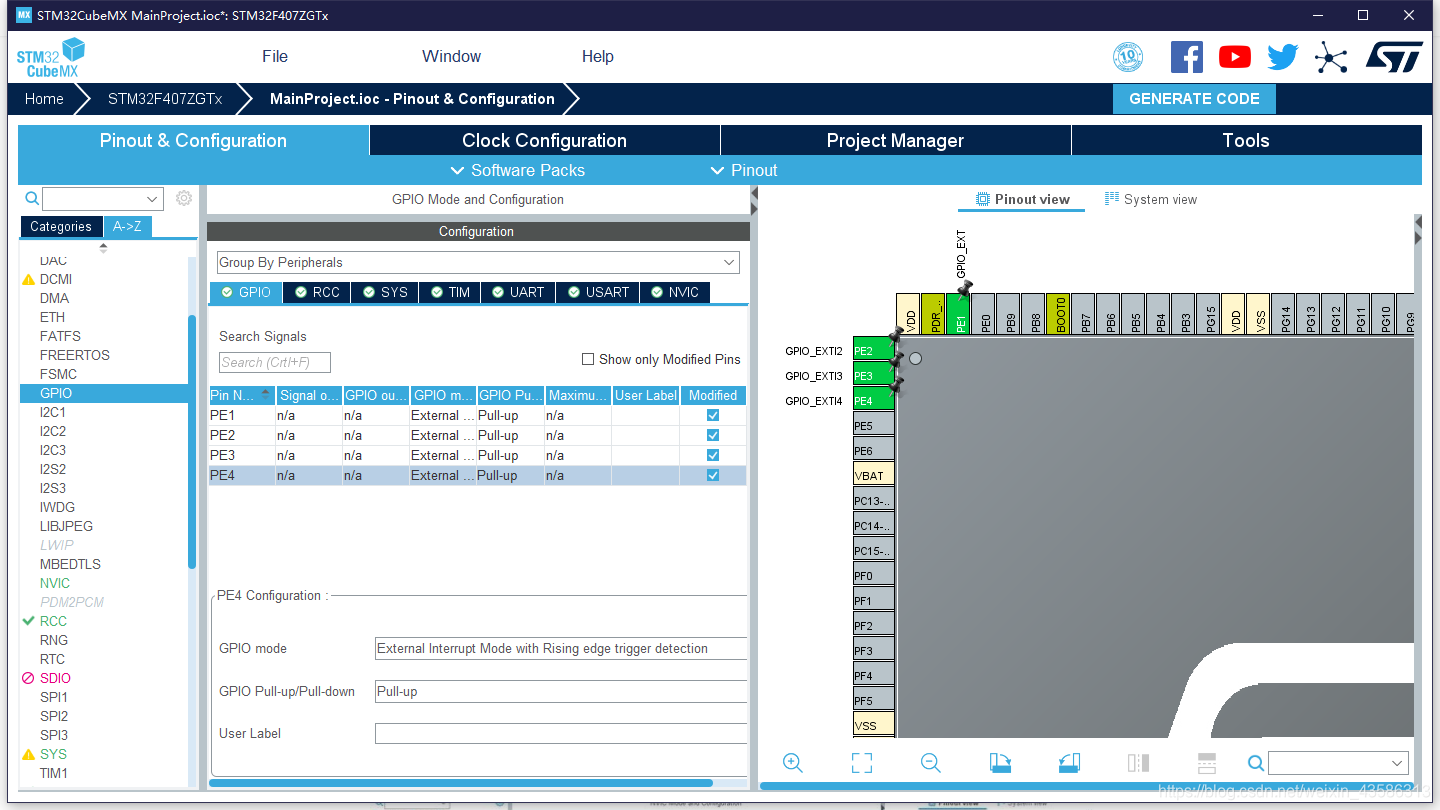Toggle the Modified checkbox for PE1
1440x810 pixels.
[x=713, y=415]
